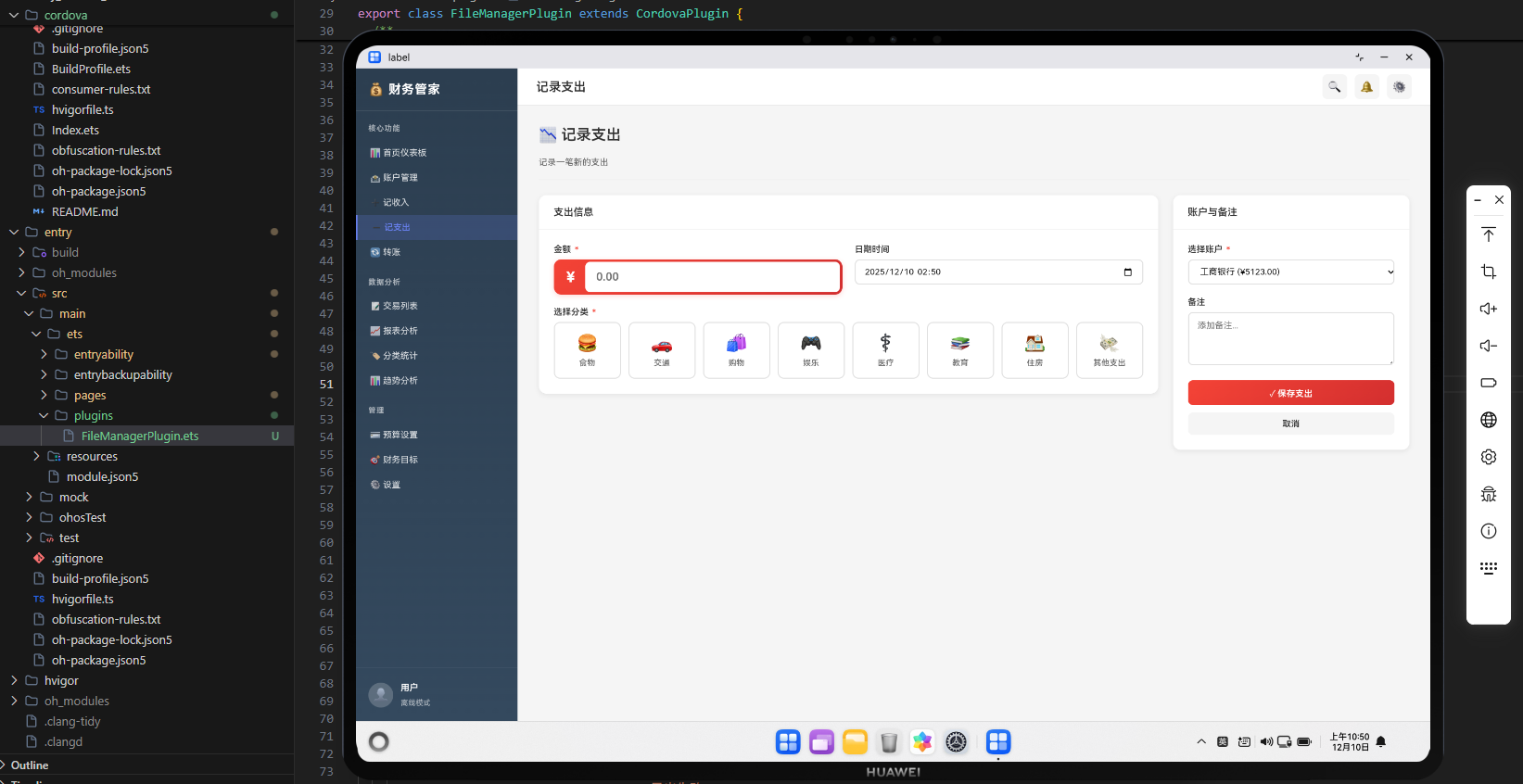This screenshot has height=784, width=1523.
Task: Expand the Outline panel section
Action: pyautogui.click(x=29, y=765)
